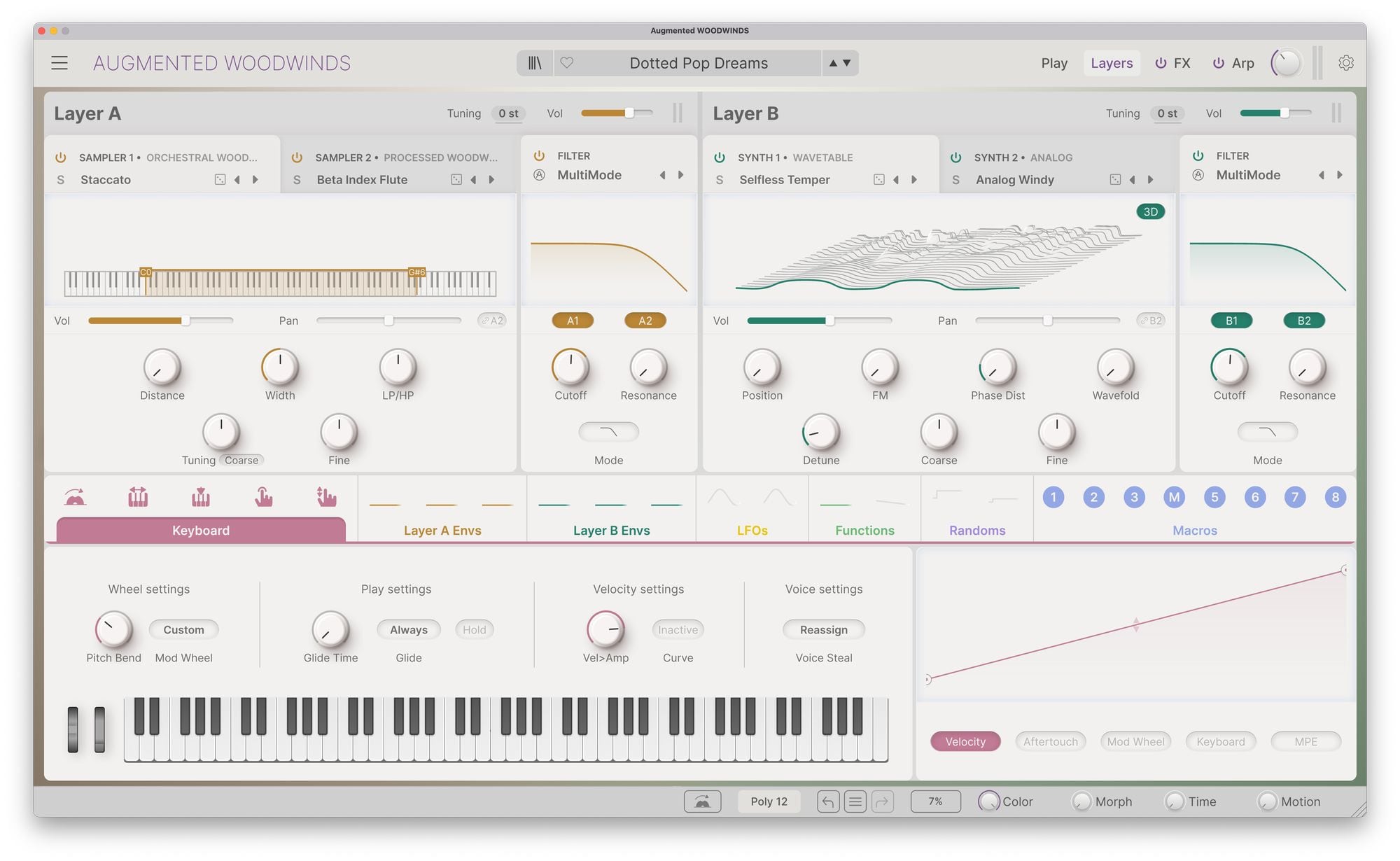The width and height of the screenshot is (1400, 861).
Task: Open the preset library browser icon
Action: pyautogui.click(x=535, y=63)
